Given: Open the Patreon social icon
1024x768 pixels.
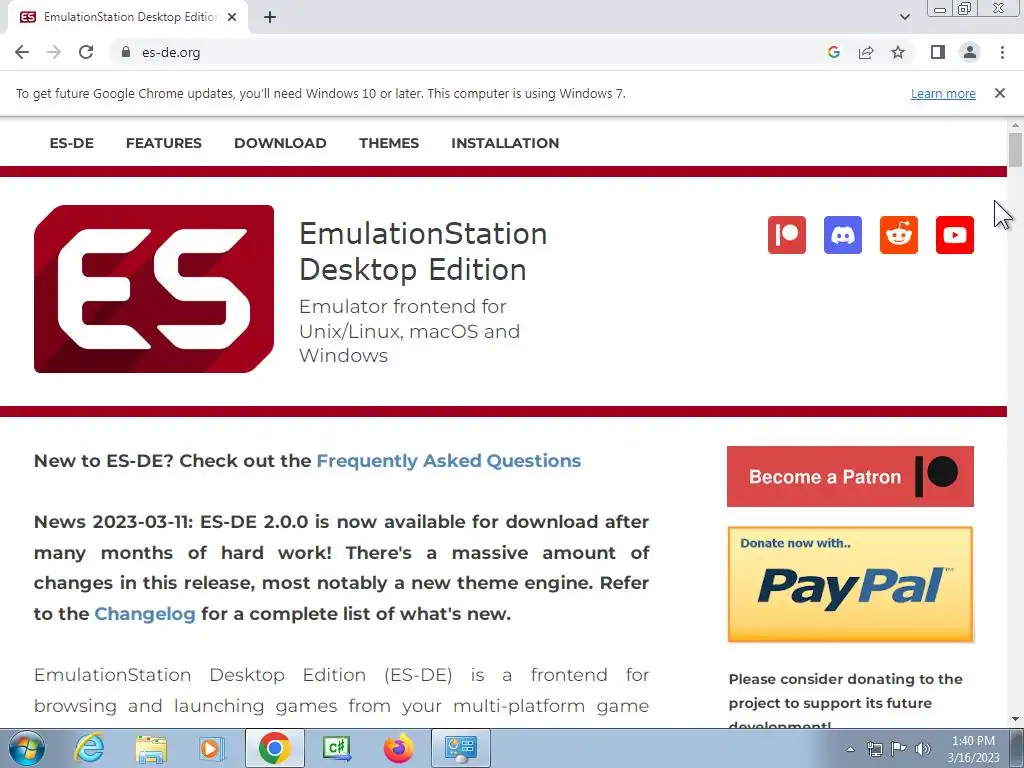Looking at the screenshot, I should click(786, 235).
